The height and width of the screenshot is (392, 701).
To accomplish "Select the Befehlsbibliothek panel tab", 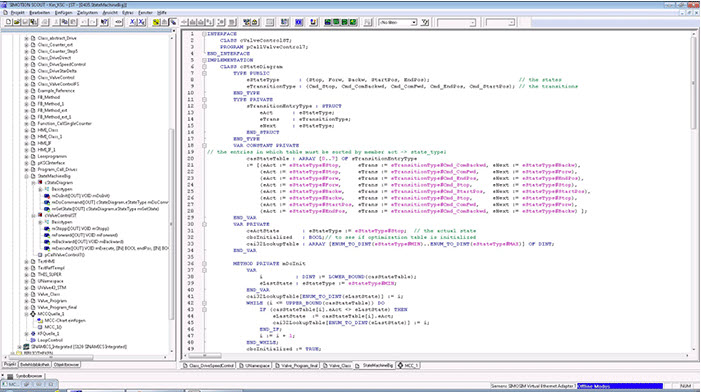I will click(x=35, y=365).
